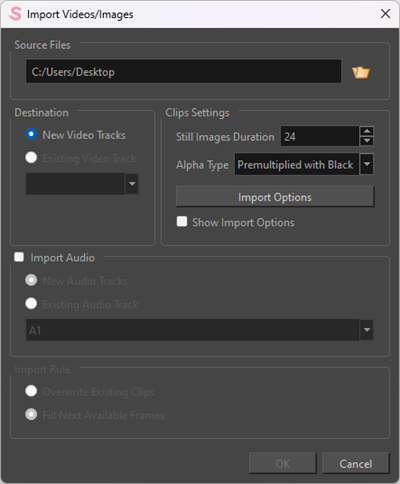Expand the A1 audio track dropdown
This screenshot has width=400, height=484.
(x=367, y=330)
